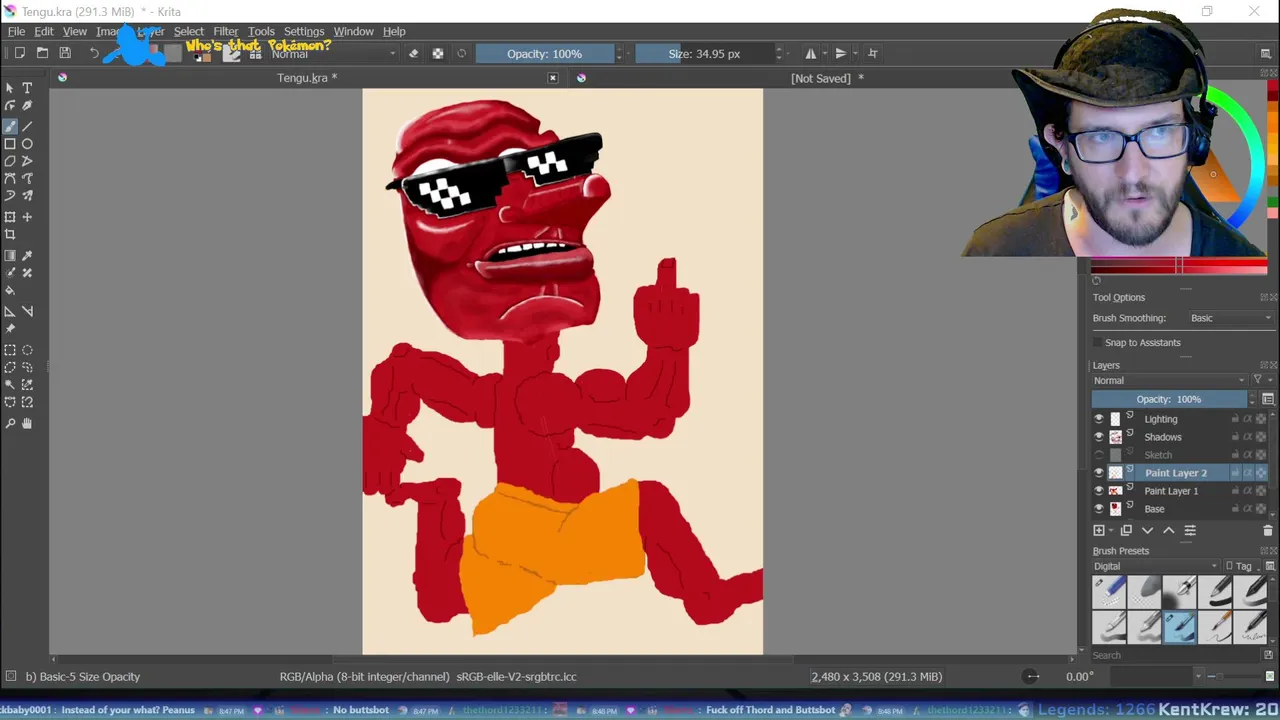Hide Paint Layer 2 visibility

(x=1099, y=473)
